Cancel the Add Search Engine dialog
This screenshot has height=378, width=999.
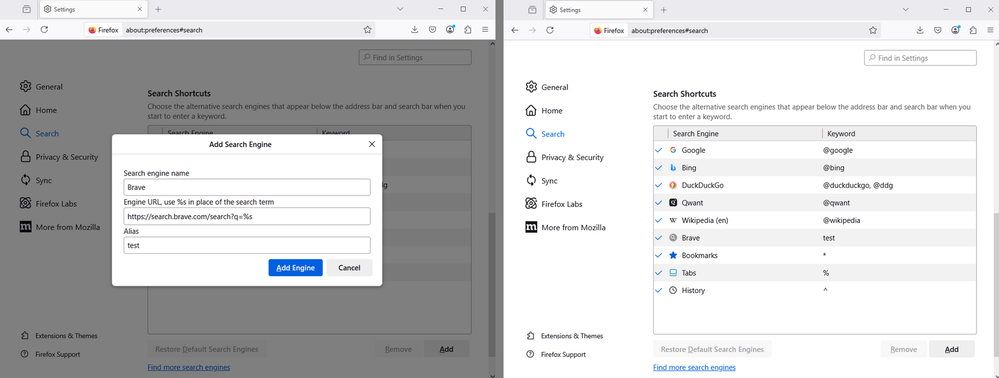[x=349, y=268]
